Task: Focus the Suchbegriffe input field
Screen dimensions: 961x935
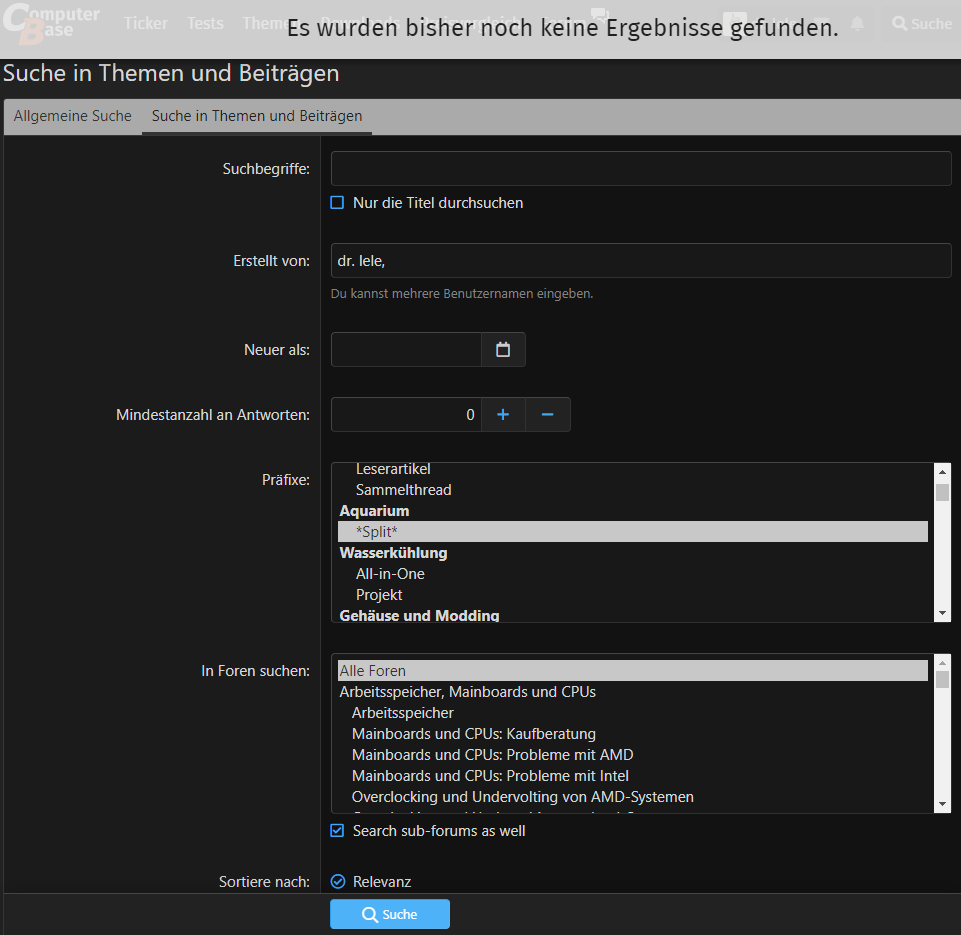Action: click(x=641, y=168)
